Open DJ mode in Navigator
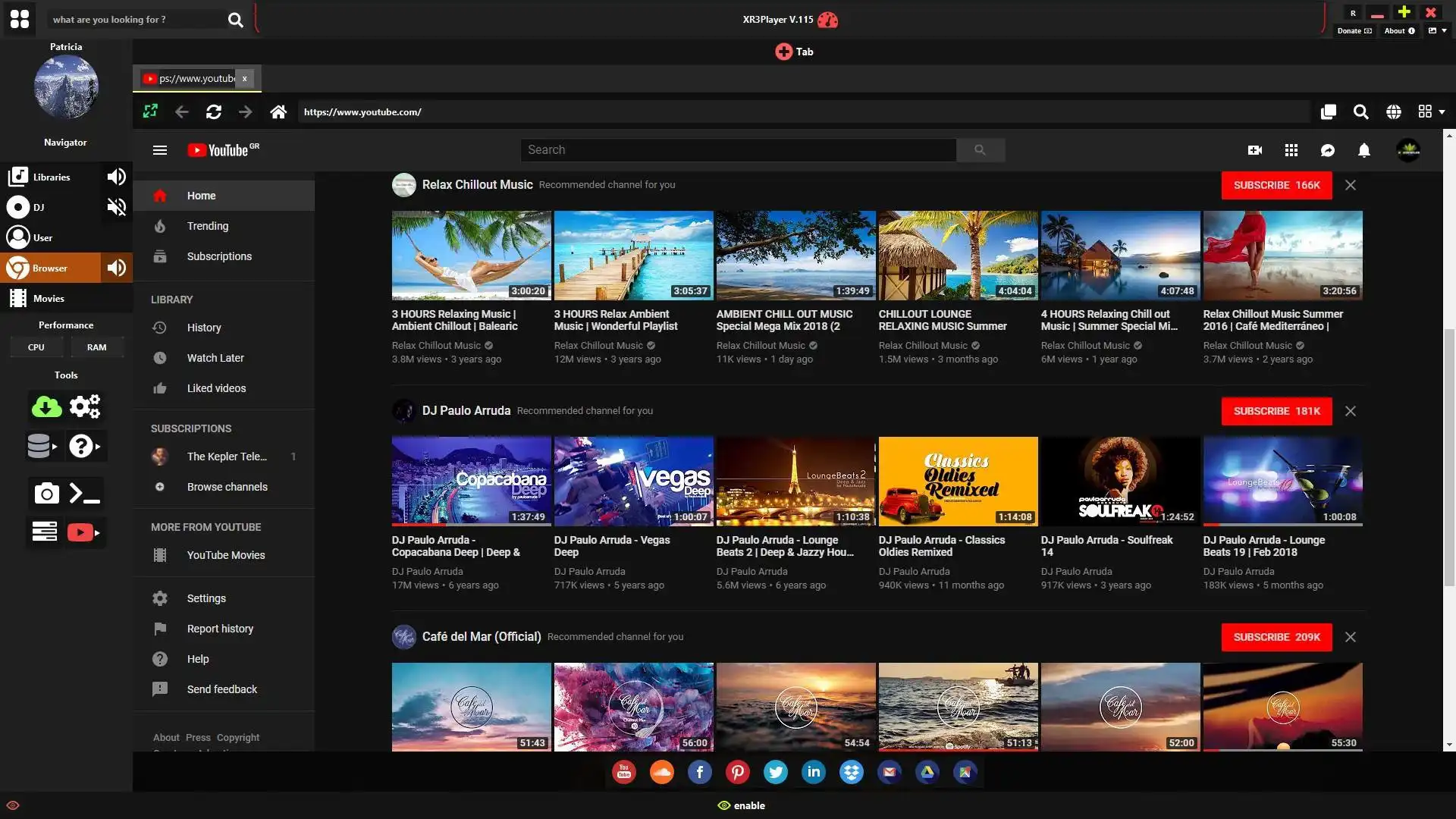This screenshot has width=1456, height=819. 50,207
